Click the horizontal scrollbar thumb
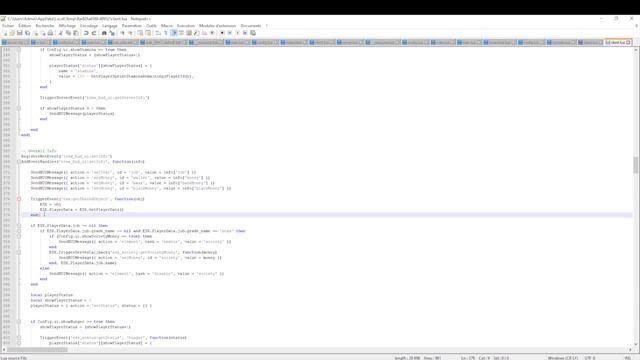640x360 pixels. (37, 350)
